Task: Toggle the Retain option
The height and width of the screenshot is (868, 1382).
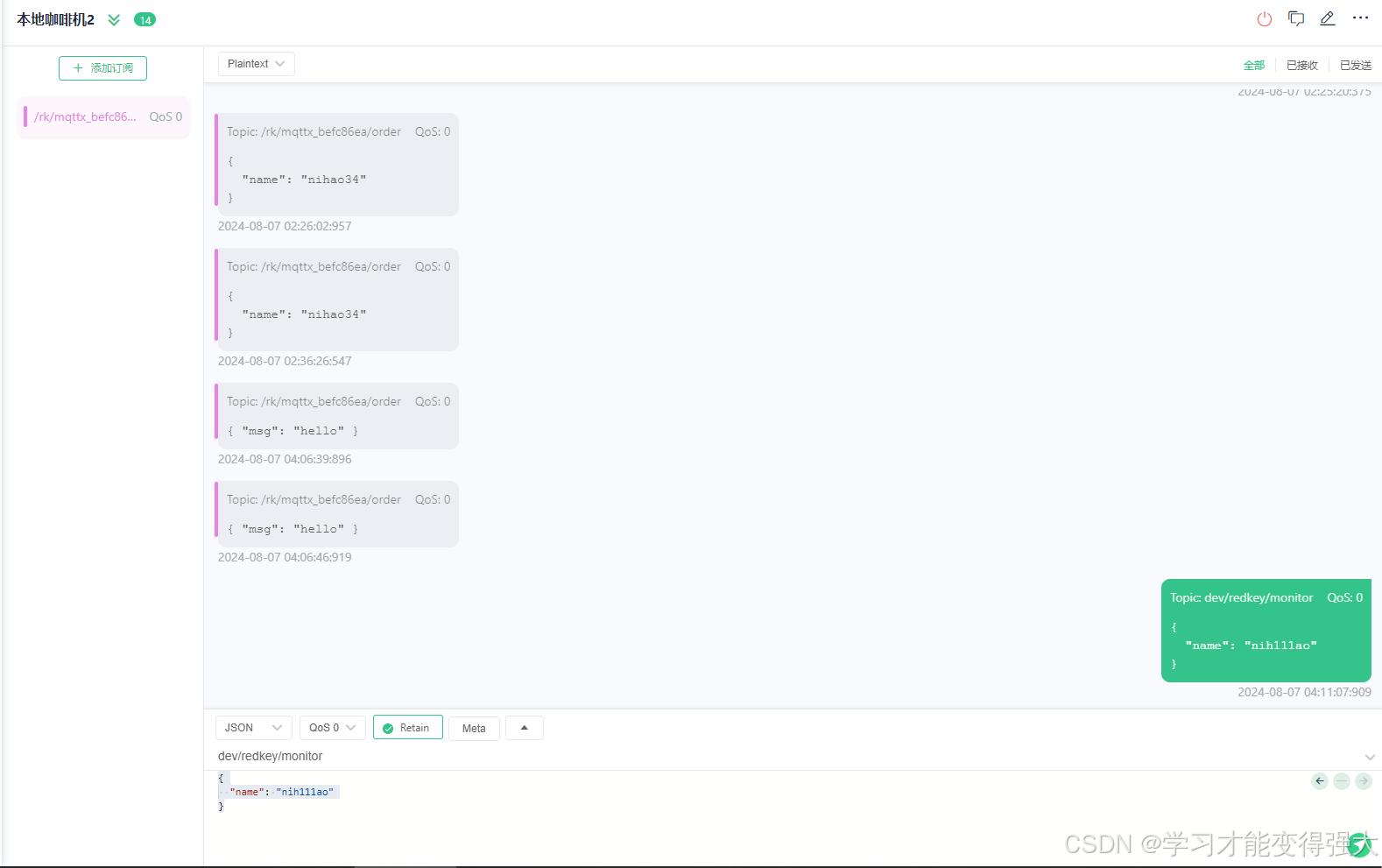Action: 407,728
